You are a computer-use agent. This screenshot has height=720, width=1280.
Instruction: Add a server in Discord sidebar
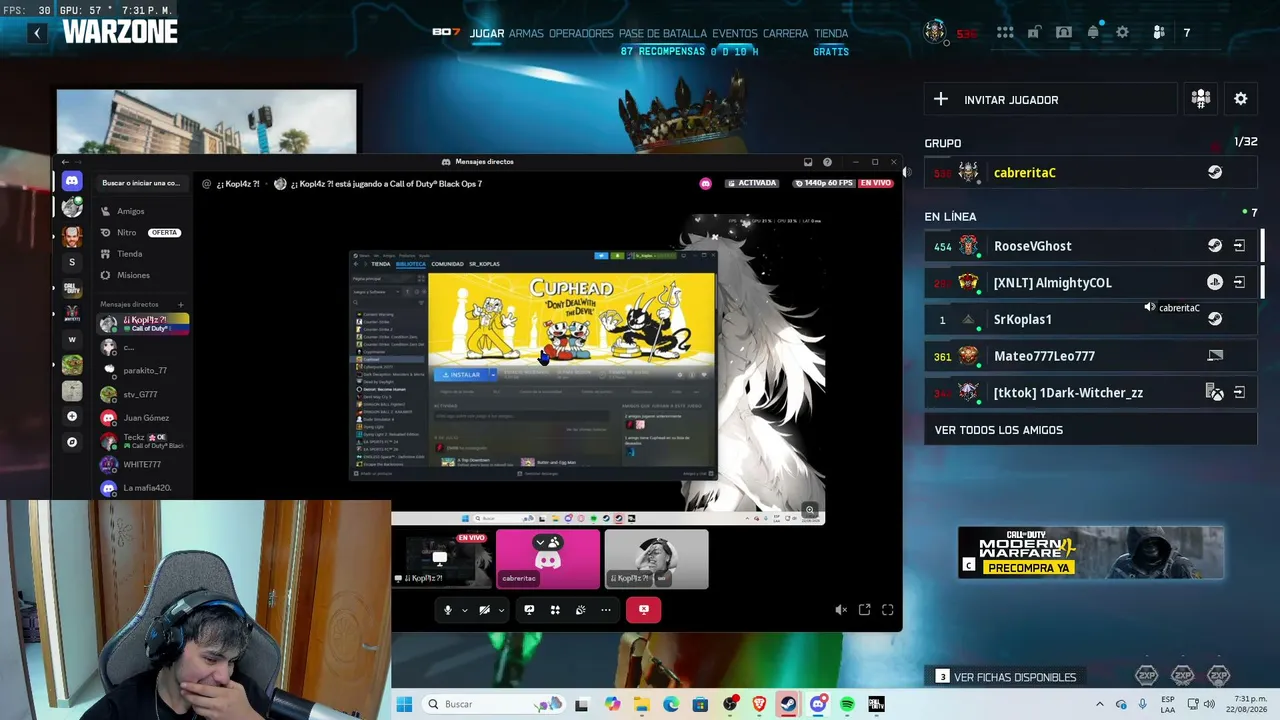[x=72, y=416]
